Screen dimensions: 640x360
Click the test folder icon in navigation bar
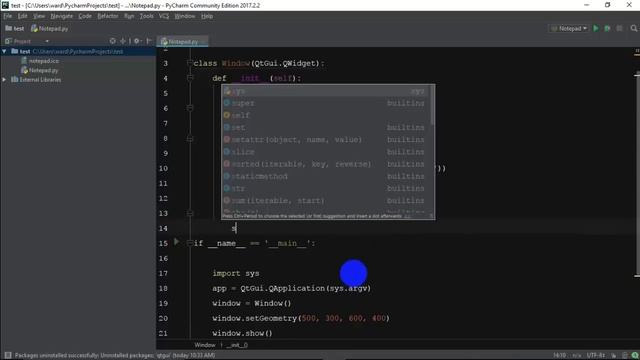[9, 28]
